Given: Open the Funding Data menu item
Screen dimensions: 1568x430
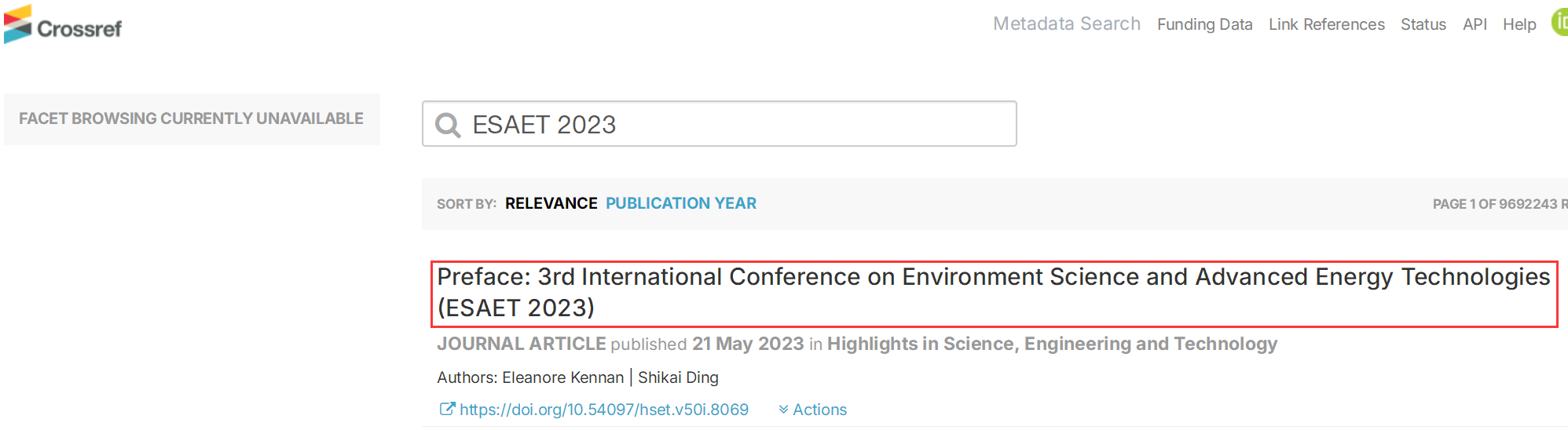Looking at the screenshot, I should (1205, 24).
